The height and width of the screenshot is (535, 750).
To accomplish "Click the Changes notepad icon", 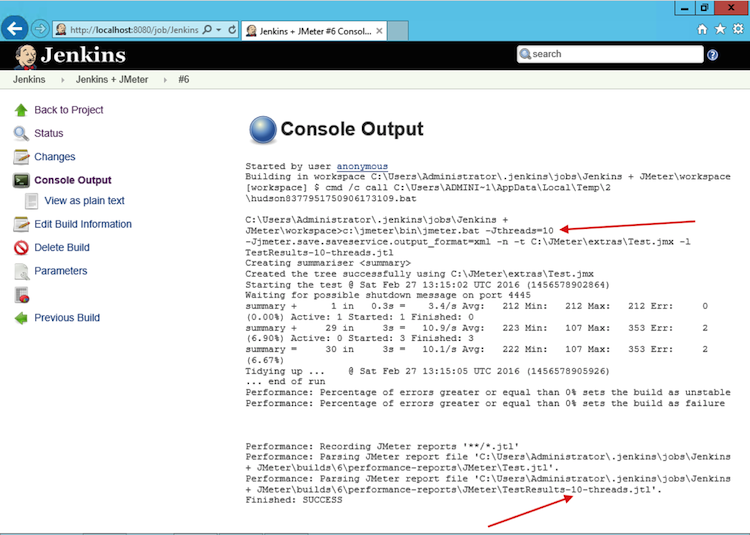I will pyautogui.click(x=21, y=157).
